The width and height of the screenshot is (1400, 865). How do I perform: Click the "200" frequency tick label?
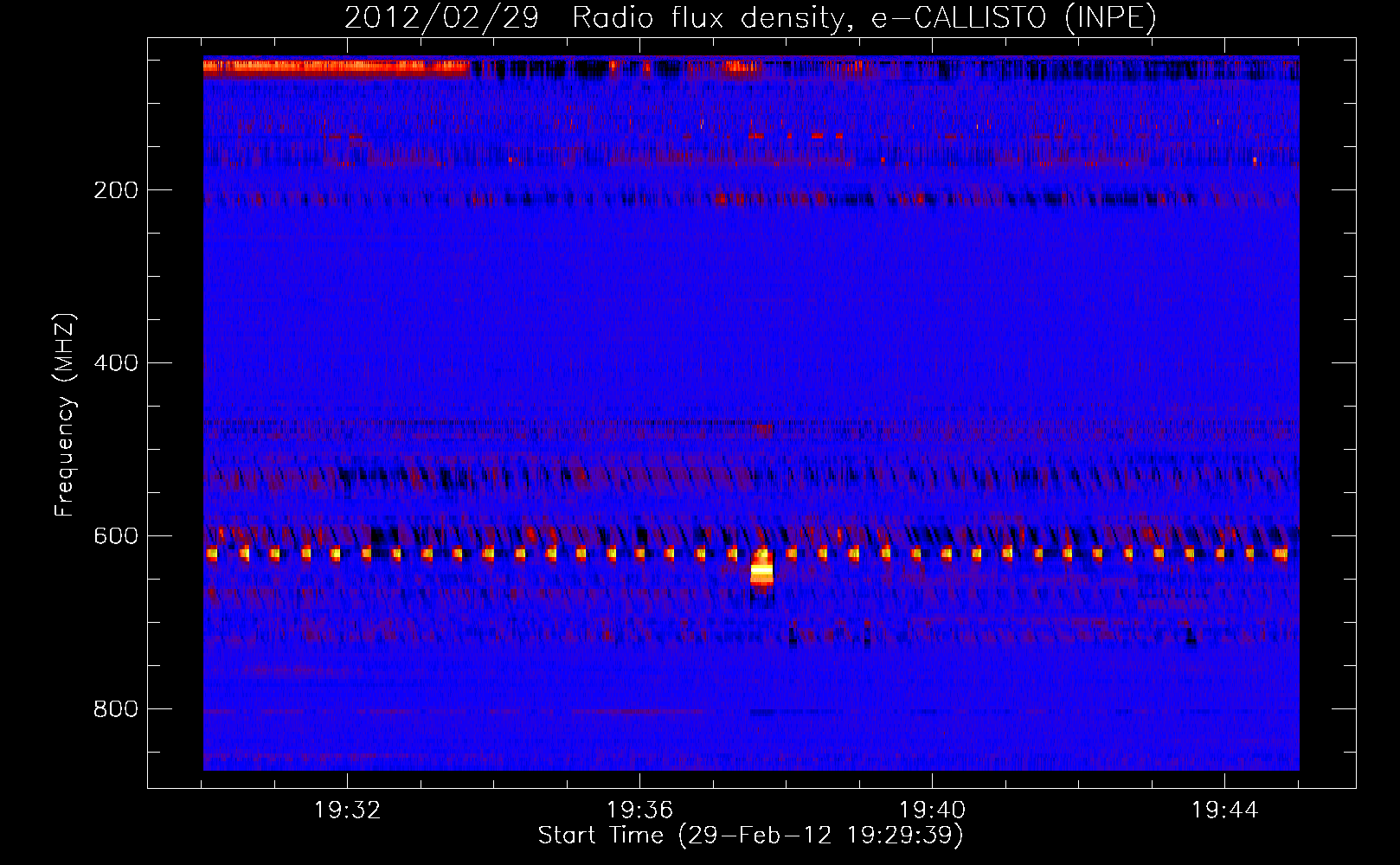pyautogui.click(x=115, y=190)
